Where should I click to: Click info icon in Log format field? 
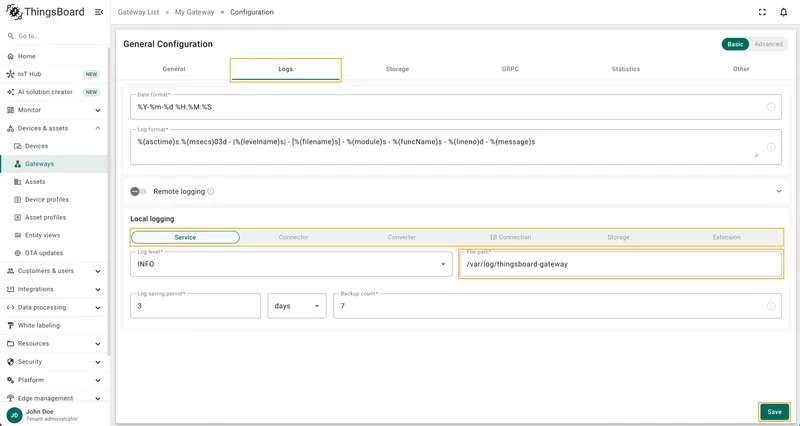(x=771, y=147)
